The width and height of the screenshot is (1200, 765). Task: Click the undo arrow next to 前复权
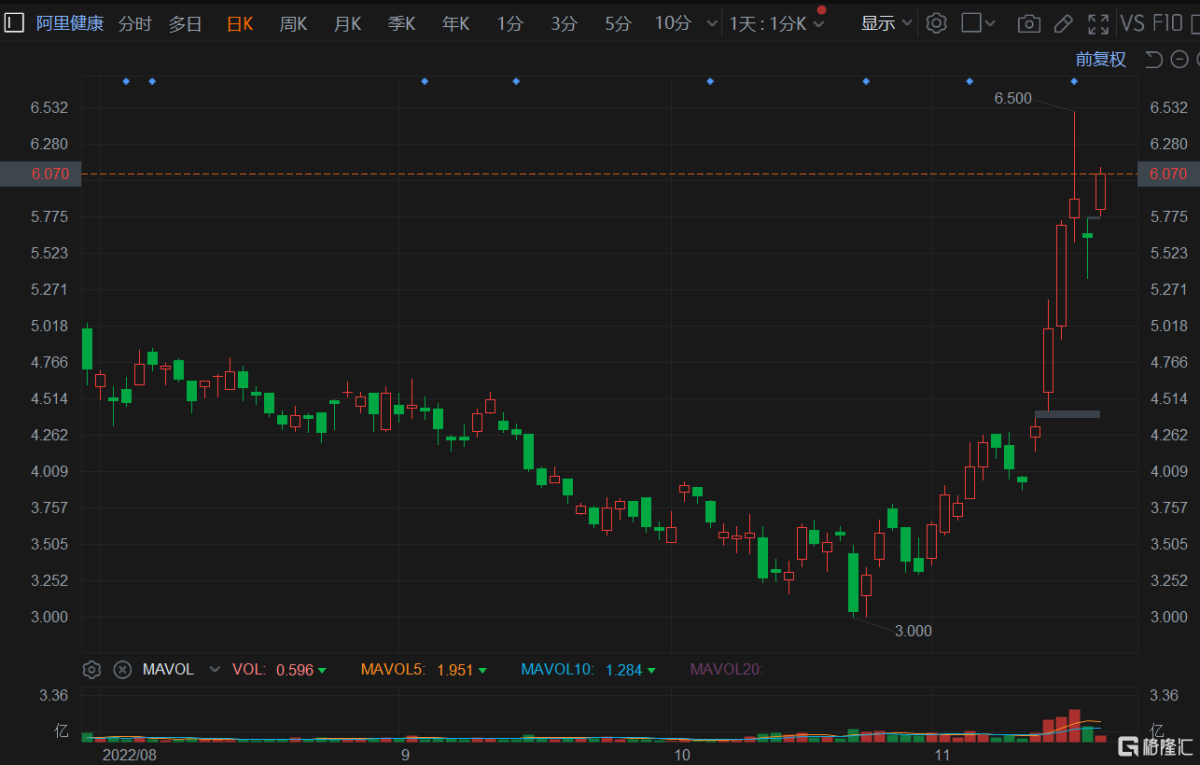1153,59
